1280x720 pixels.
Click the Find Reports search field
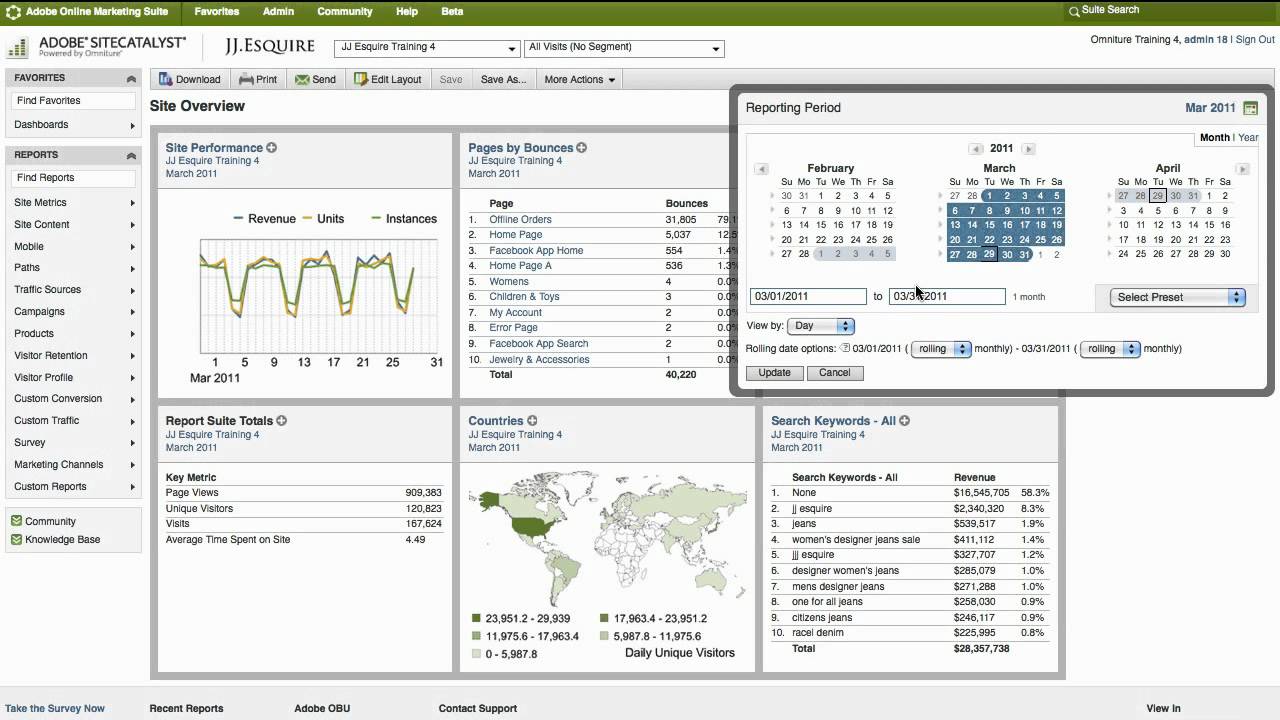pyautogui.click(x=73, y=178)
